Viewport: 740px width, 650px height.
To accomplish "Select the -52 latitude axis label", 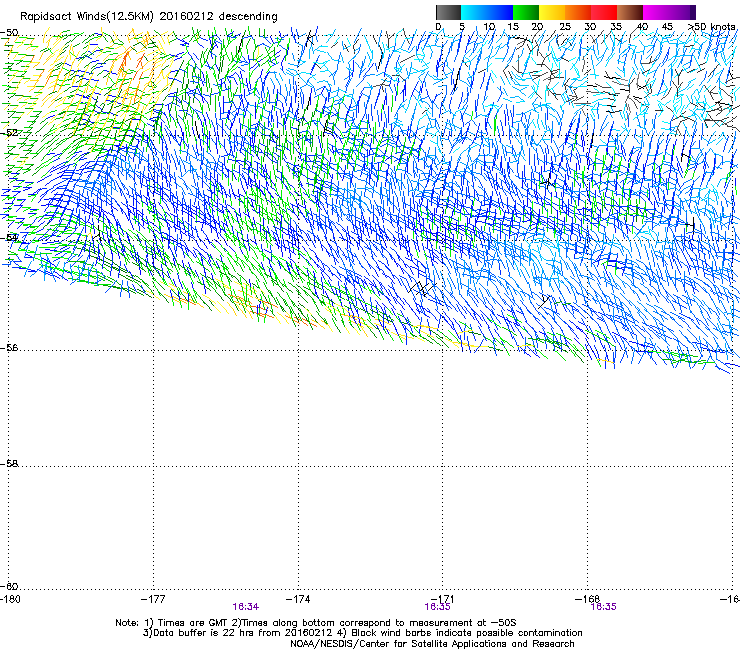I will [9, 133].
